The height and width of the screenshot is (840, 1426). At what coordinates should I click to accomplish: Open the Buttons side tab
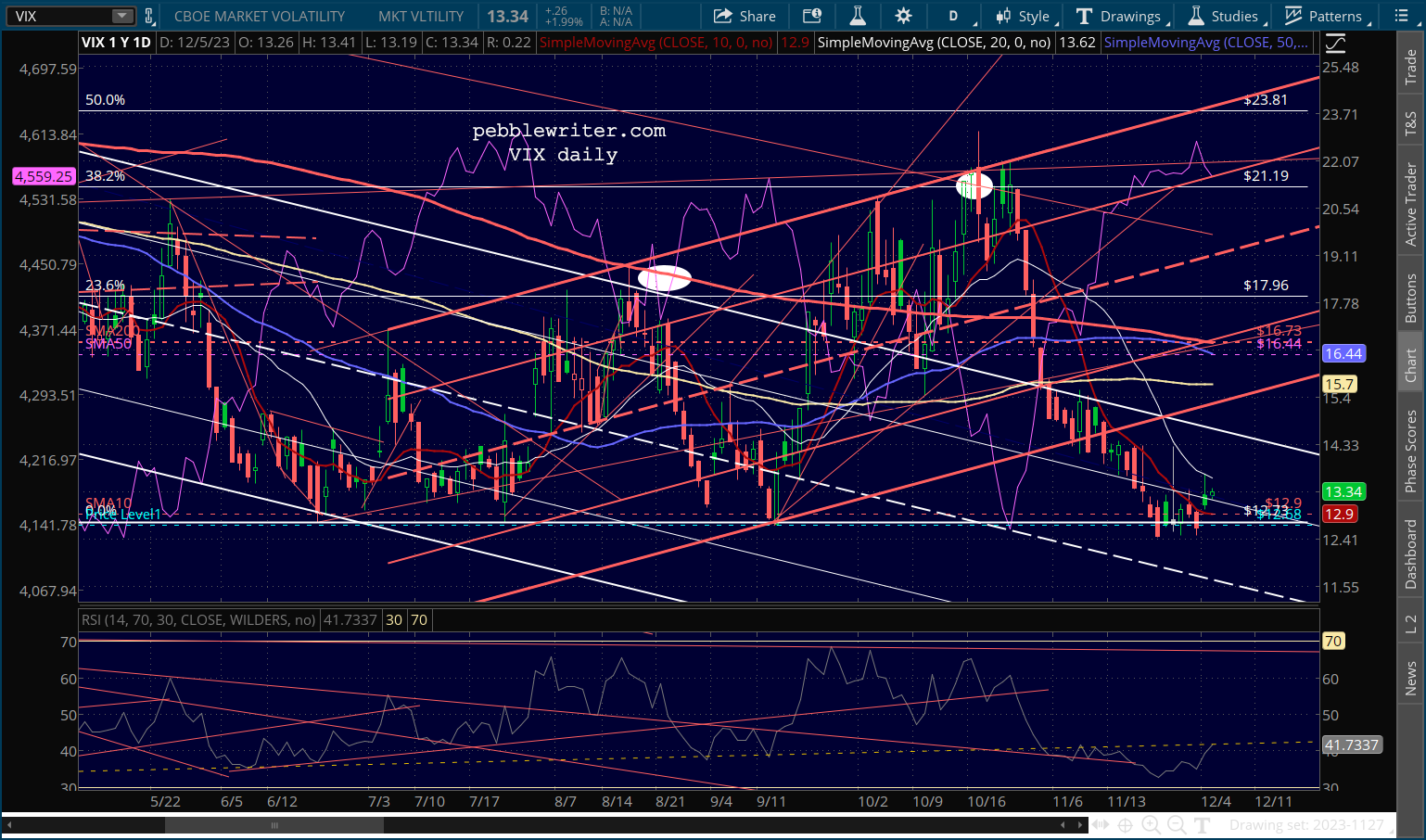coord(1410,299)
